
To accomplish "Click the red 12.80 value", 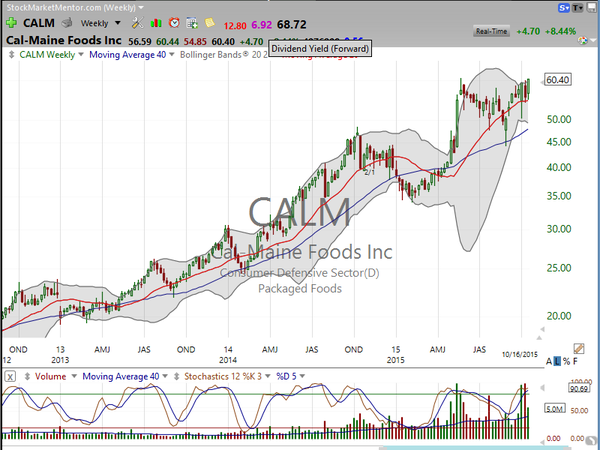I will click(x=235, y=26).
